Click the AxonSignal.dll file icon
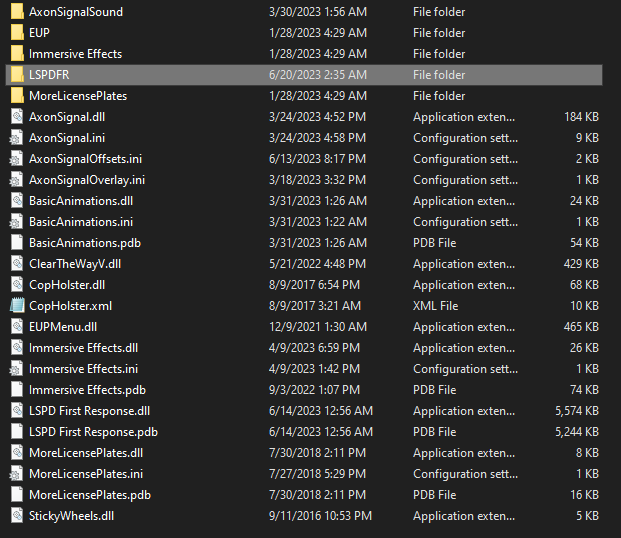Screen dimensions: 621x538 pyautogui.click(x=17, y=117)
